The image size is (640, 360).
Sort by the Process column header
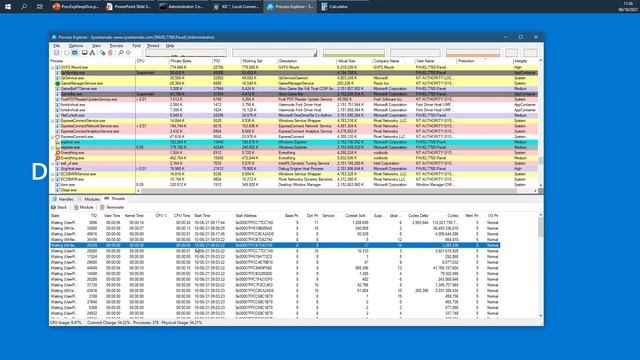click(x=92, y=61)
